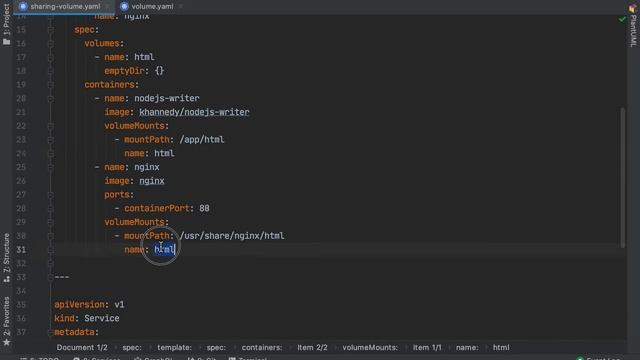Click the file icon on volume.yaml tab
The image size is (640, 360).
[124, 6]
